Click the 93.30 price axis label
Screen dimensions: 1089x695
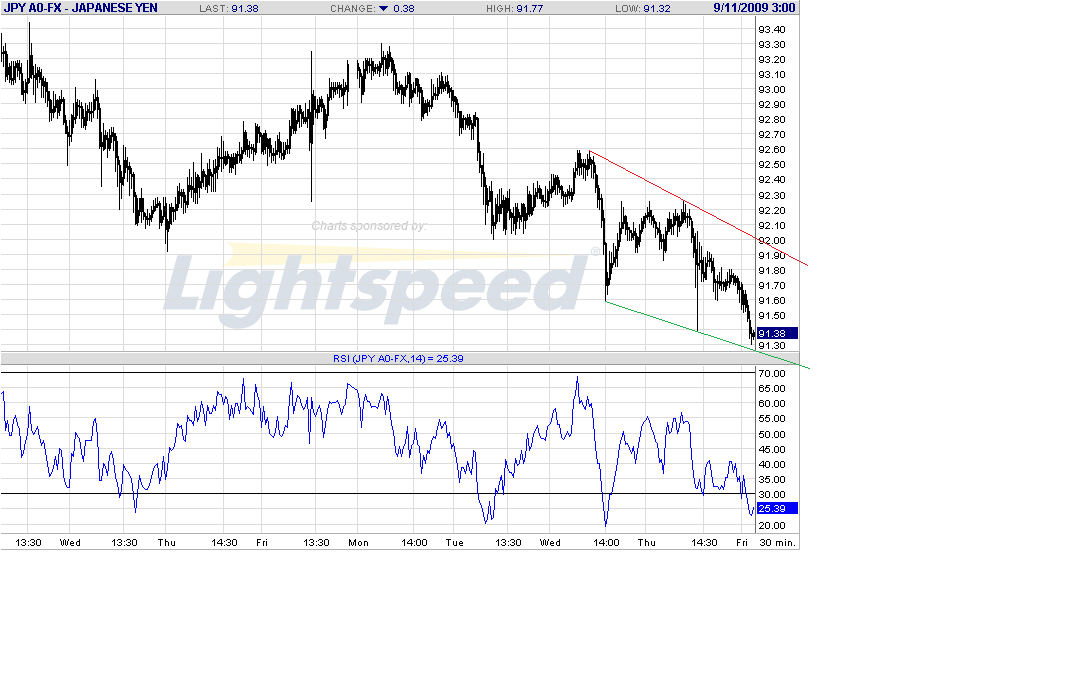click(772, 44)
